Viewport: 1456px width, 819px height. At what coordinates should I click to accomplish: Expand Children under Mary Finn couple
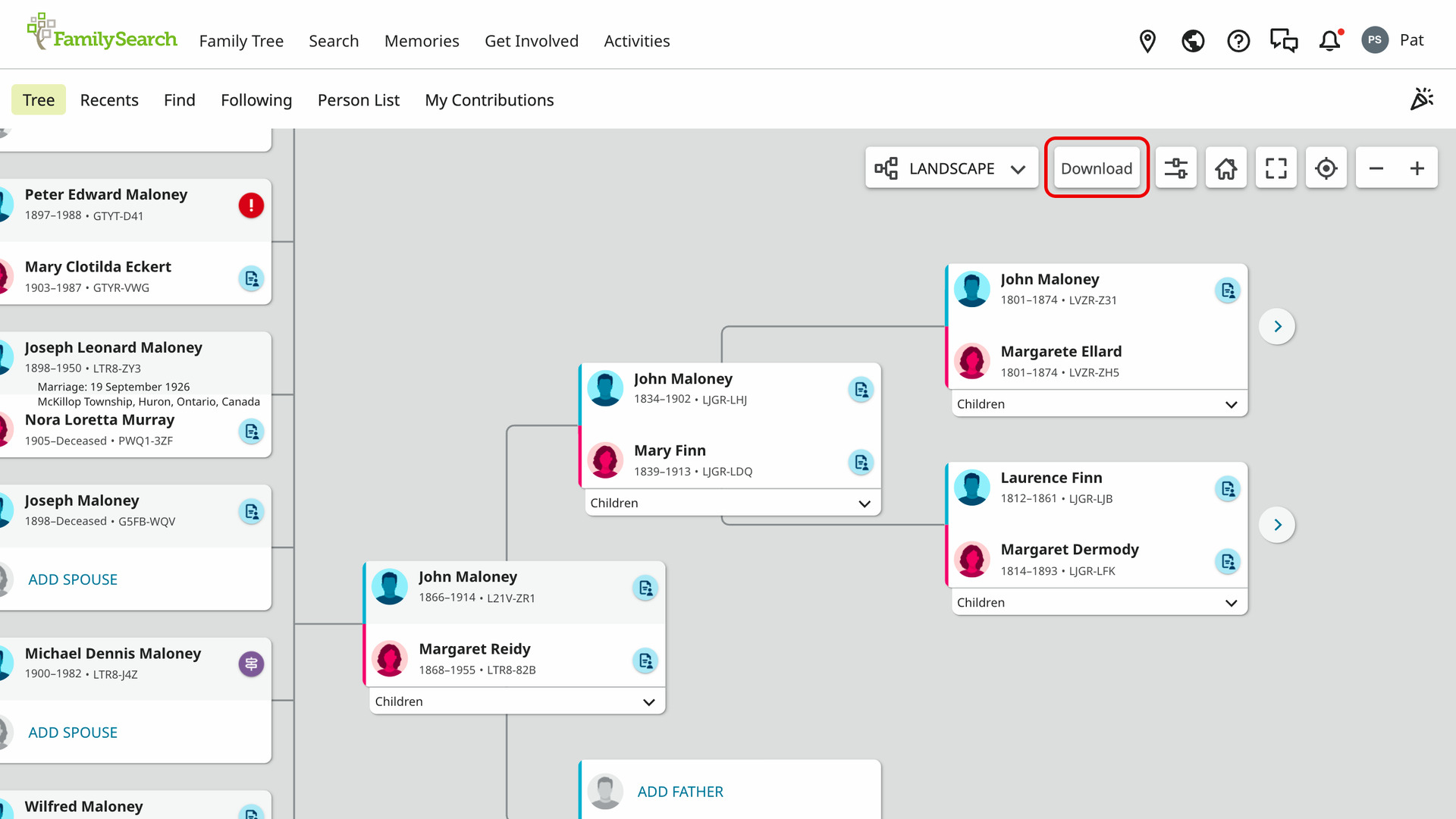point(733,503)
